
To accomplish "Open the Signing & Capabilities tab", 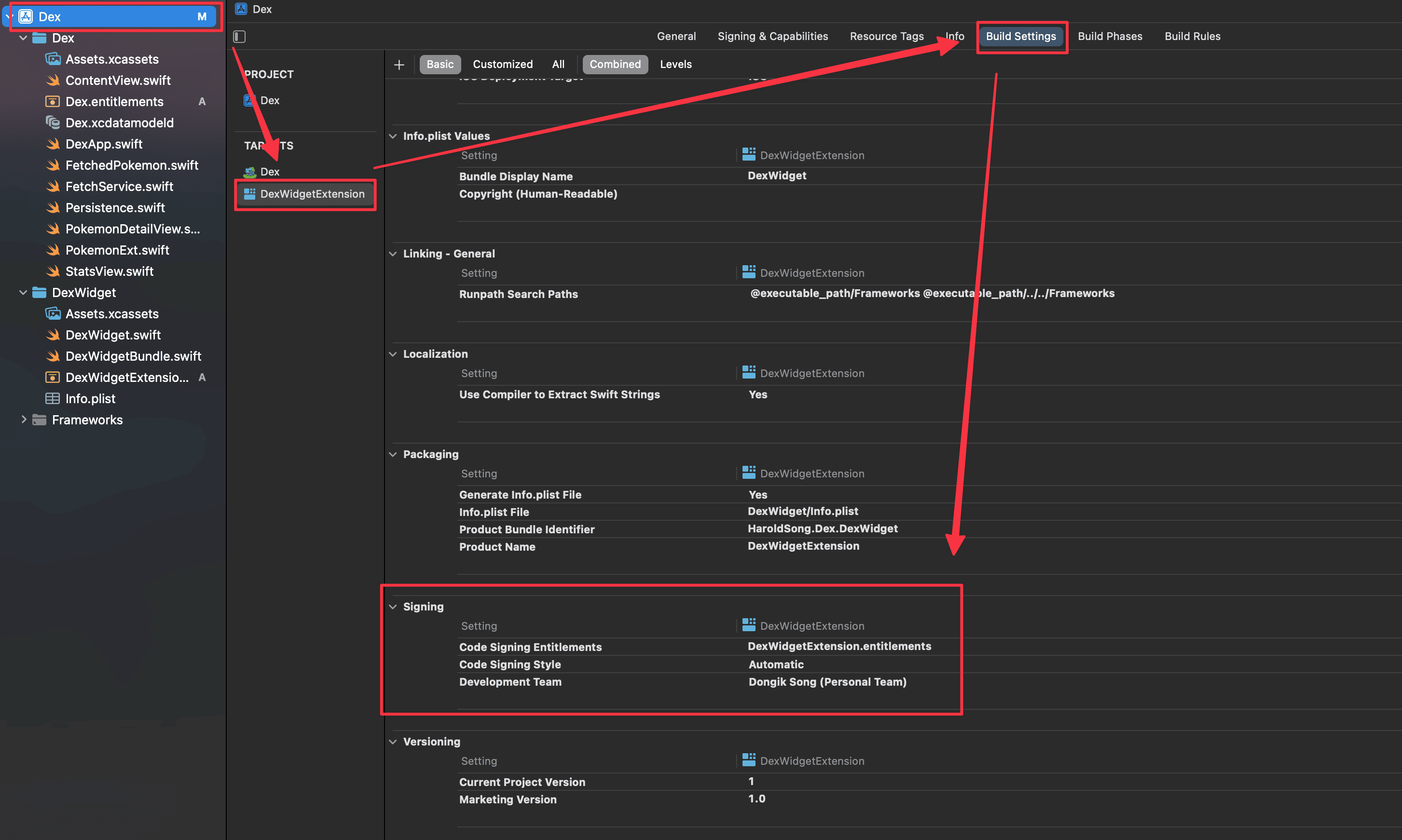I will click(772, 36).
